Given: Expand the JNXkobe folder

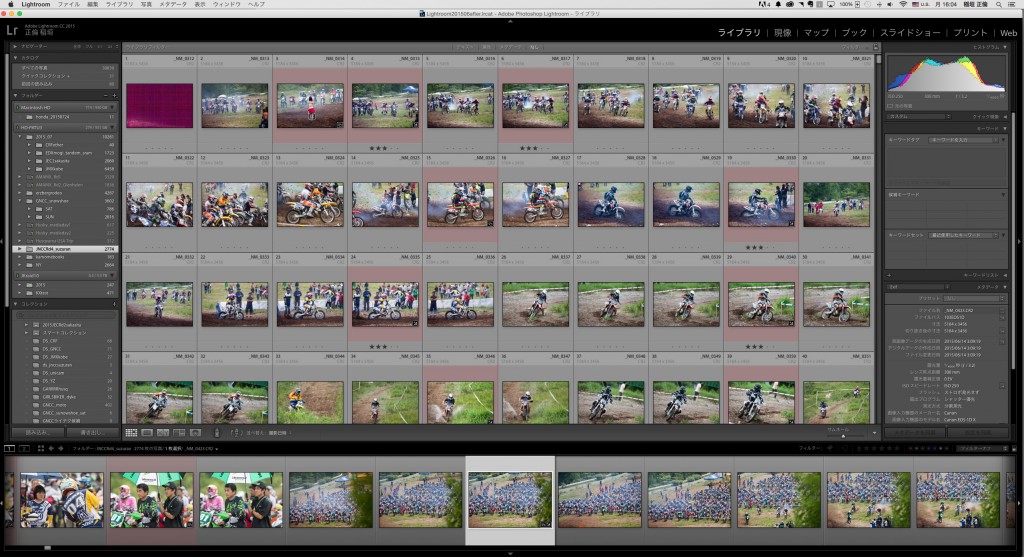Looking at the screenshot, I should tap(29, 168).
